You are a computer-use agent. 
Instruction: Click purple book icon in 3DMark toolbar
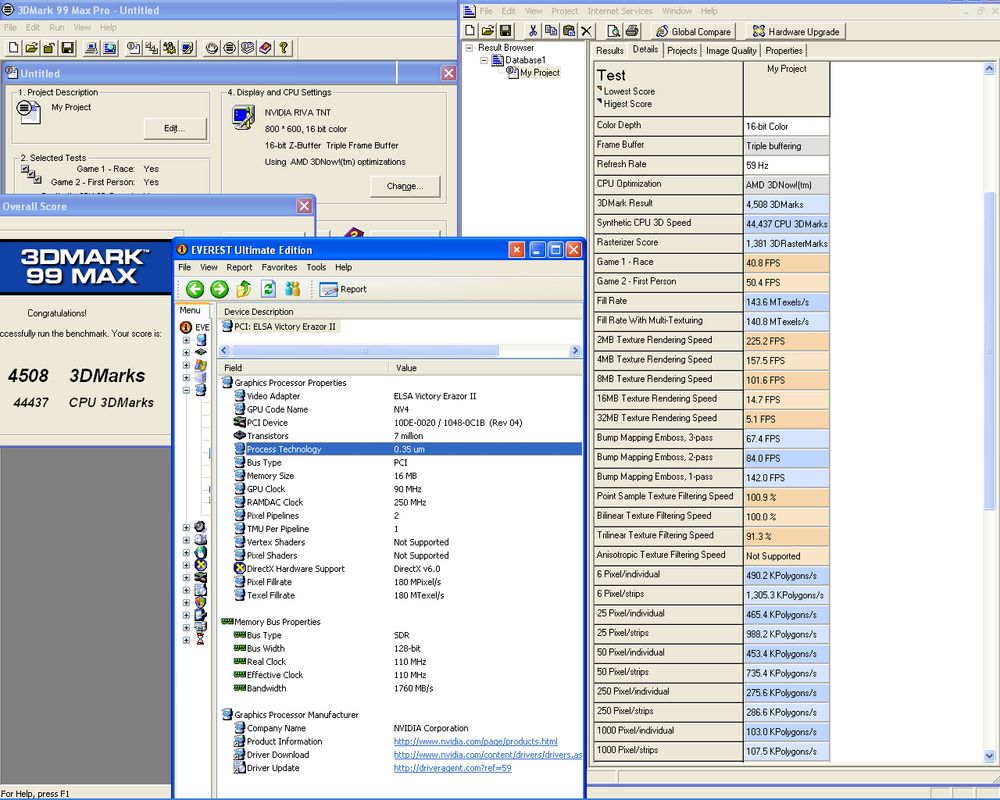pos(266,48)
